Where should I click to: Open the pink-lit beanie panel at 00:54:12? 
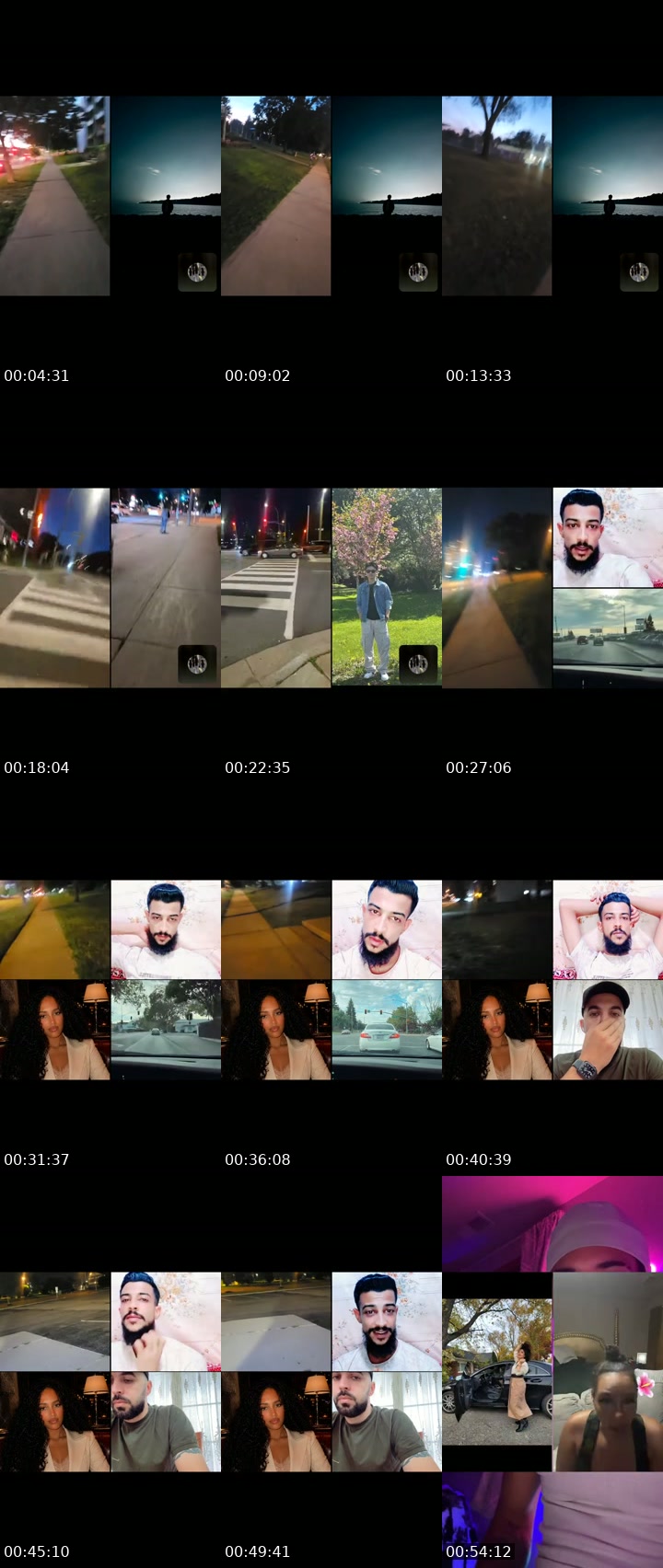[x=552, y=1224]
